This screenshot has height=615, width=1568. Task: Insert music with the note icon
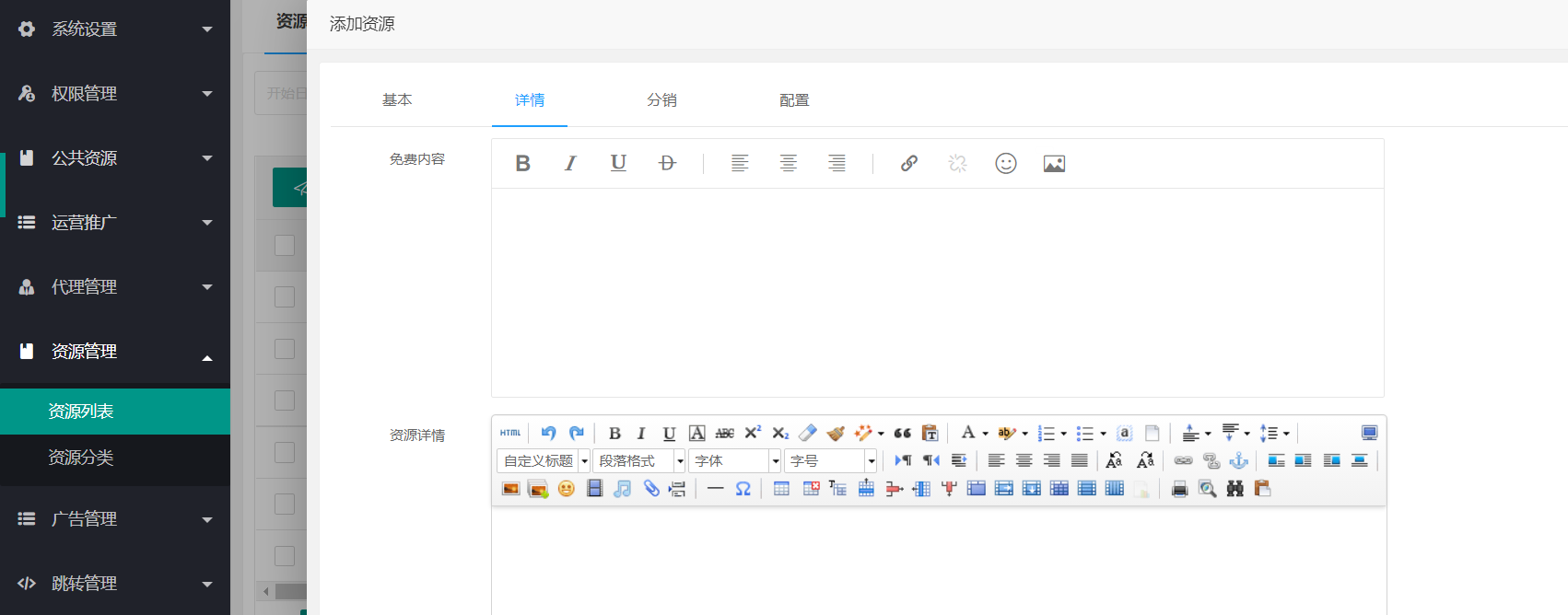click(623, 489)
